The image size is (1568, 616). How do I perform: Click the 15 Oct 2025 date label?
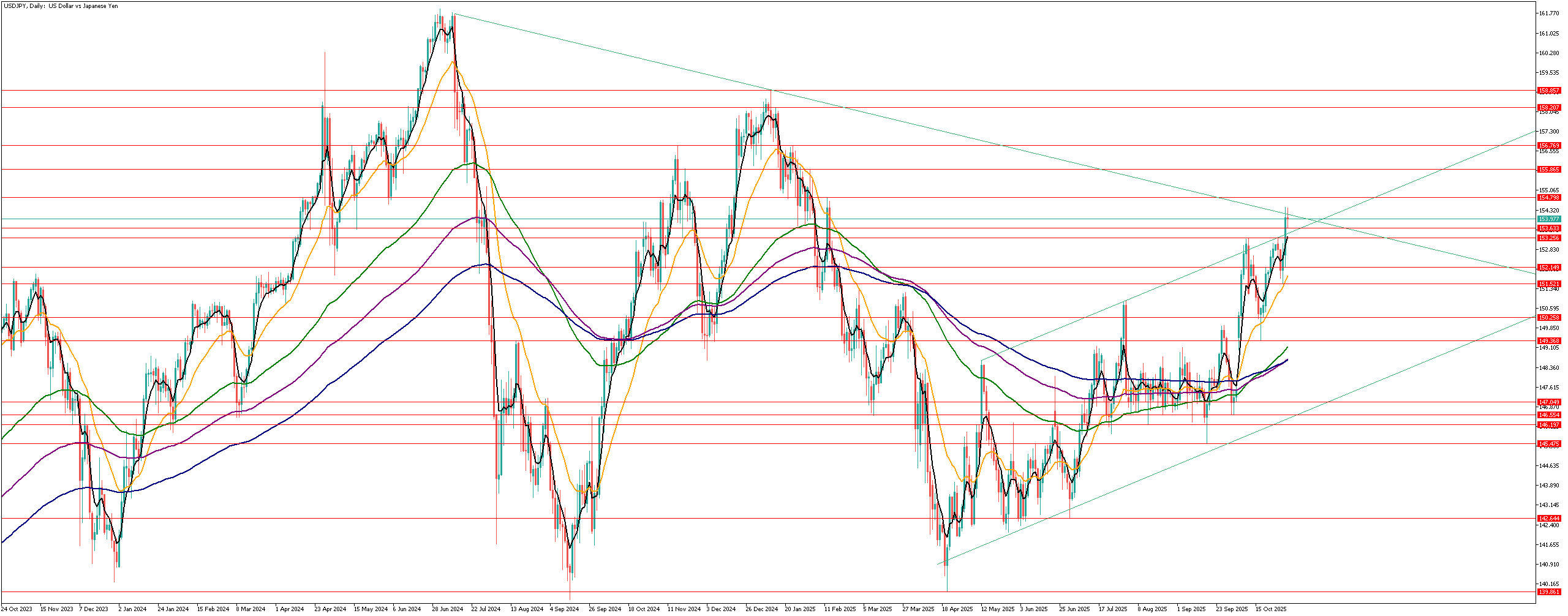(1271, 609)
